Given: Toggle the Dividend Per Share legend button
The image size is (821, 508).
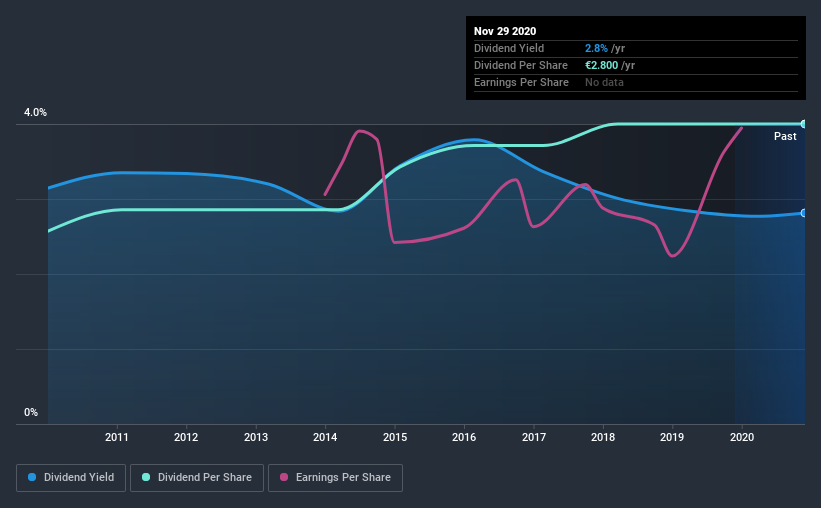Looking at the screenshot, I should coord(197,478).
